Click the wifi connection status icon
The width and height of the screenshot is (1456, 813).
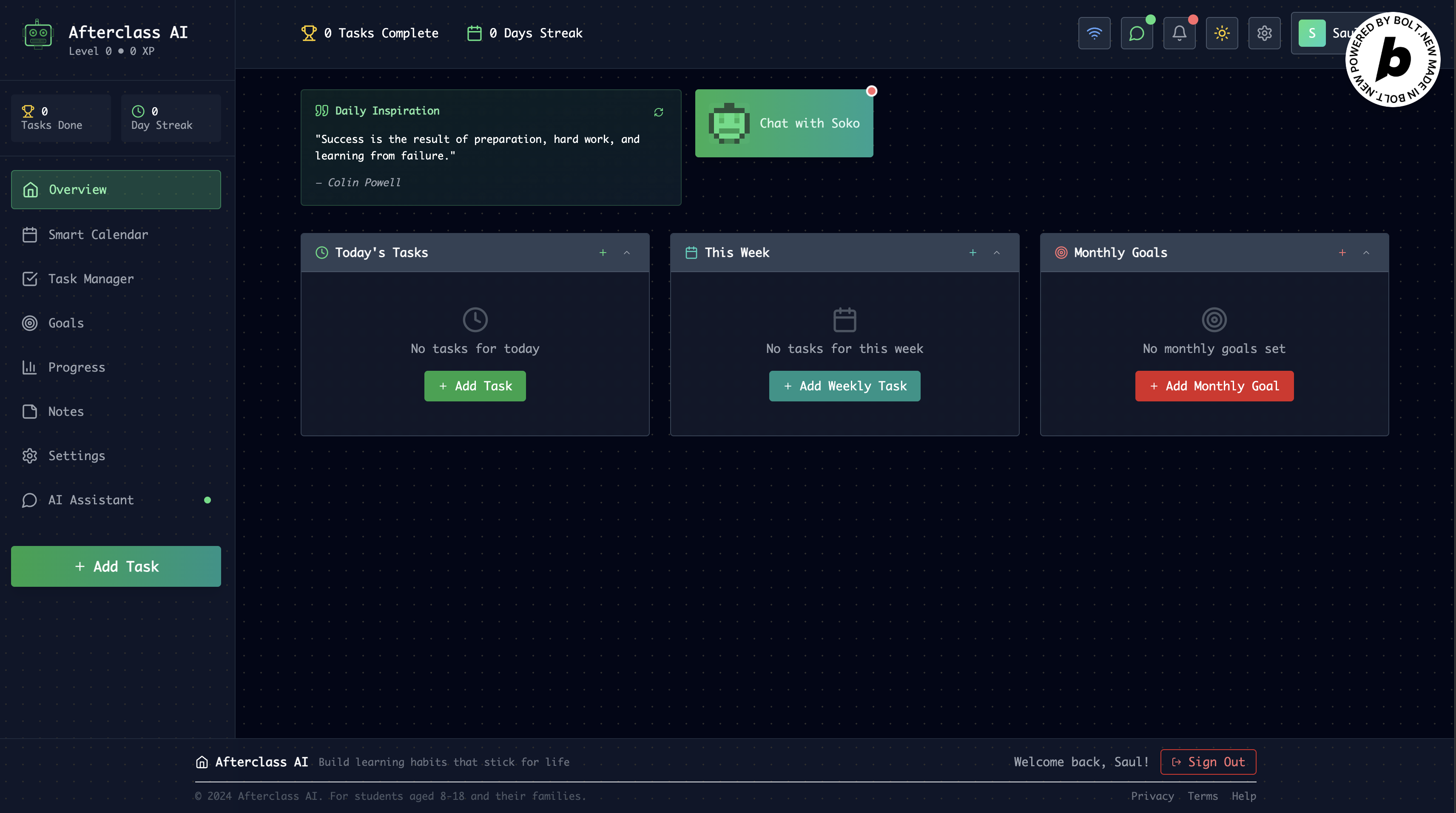[1094, 33]
